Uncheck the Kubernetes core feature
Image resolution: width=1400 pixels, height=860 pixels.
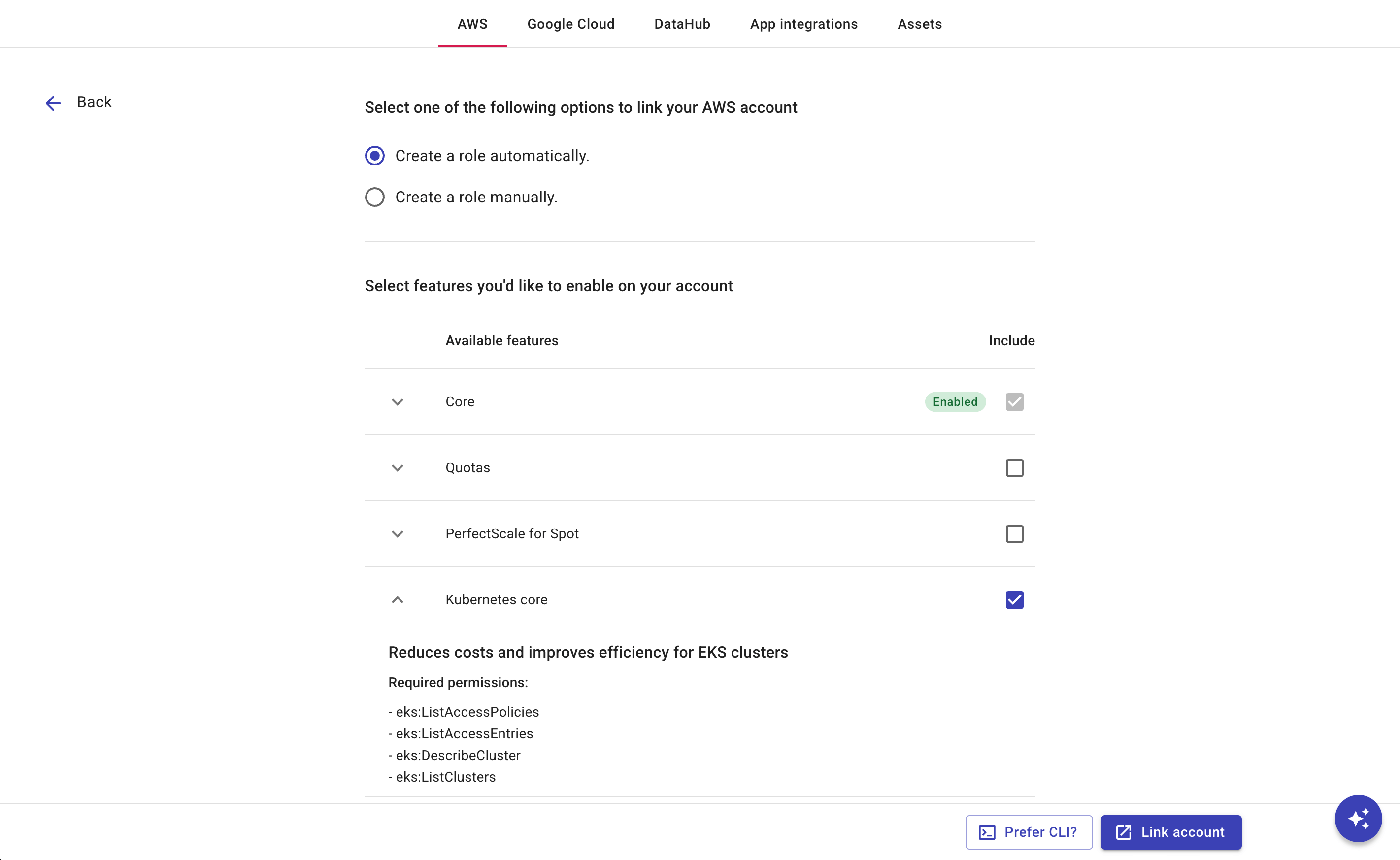(x=1014, y=599)
